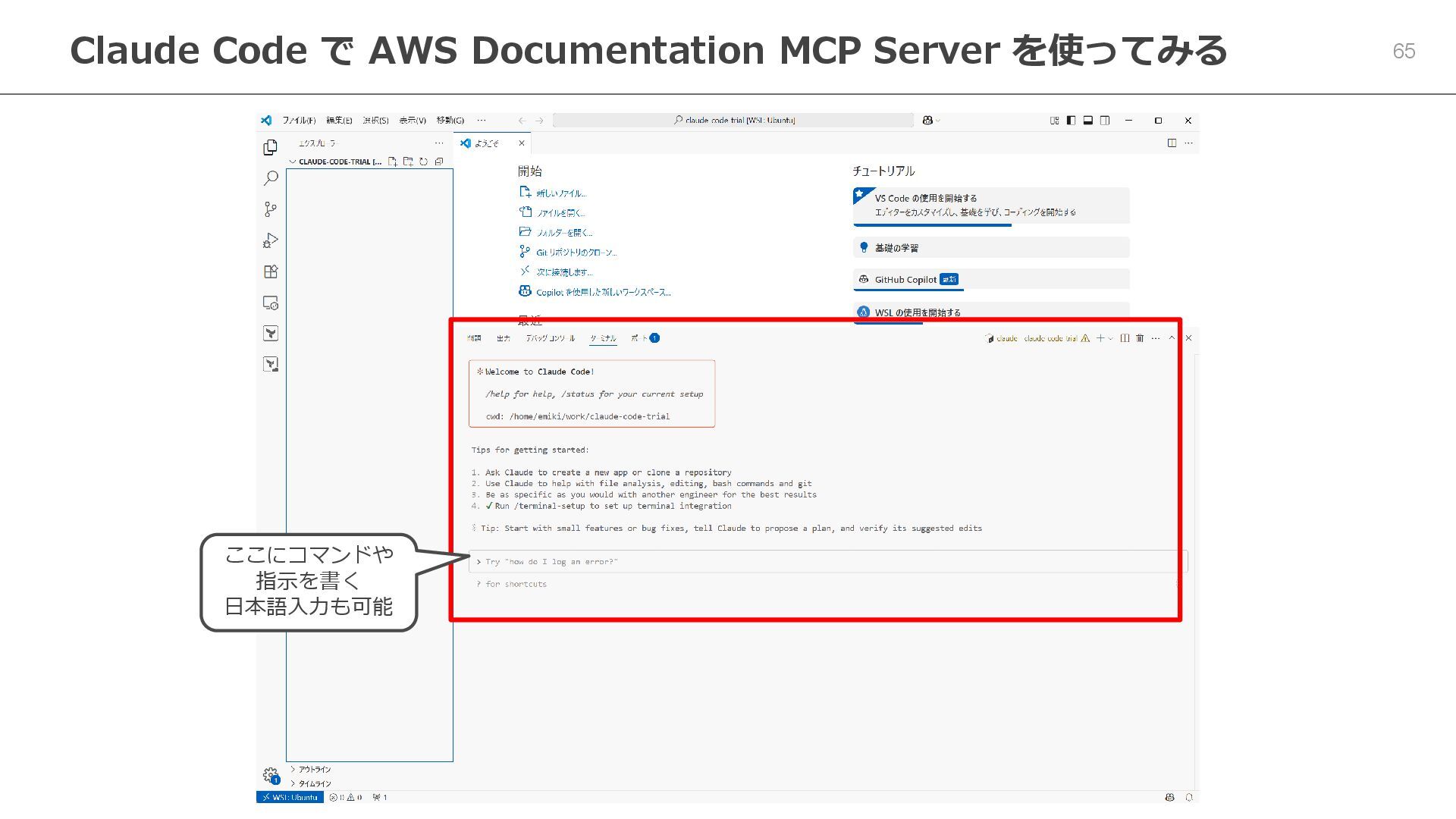Close the ようこそ editor tab

tap(522, 143)
